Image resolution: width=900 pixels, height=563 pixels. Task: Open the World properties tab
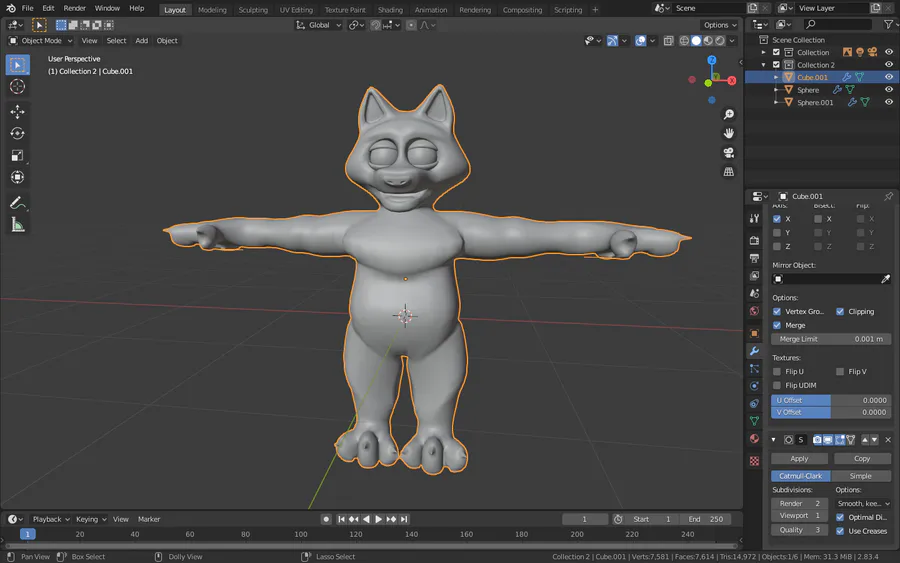click(754, 311)
